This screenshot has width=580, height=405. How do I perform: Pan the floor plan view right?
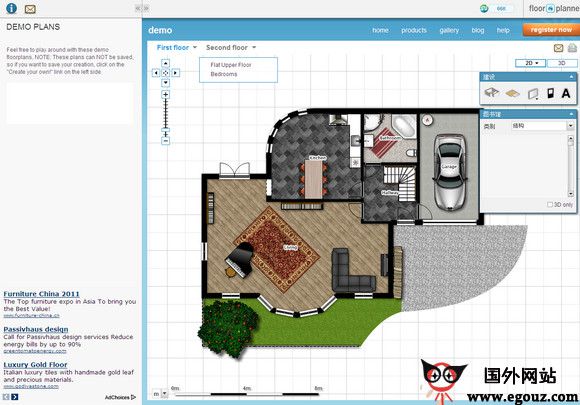[176, 73]
